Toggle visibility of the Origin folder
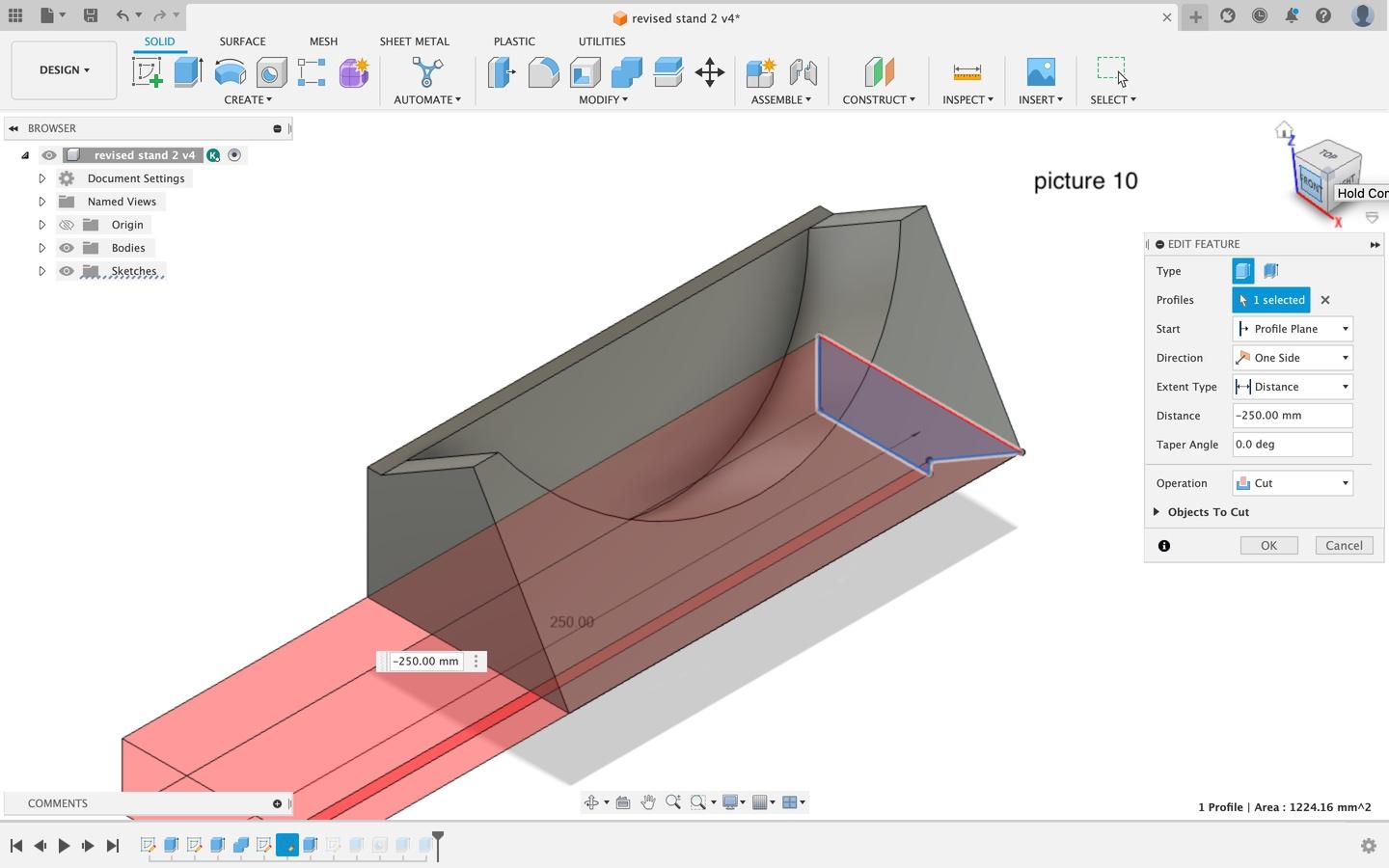 click(x=67, y=225)
